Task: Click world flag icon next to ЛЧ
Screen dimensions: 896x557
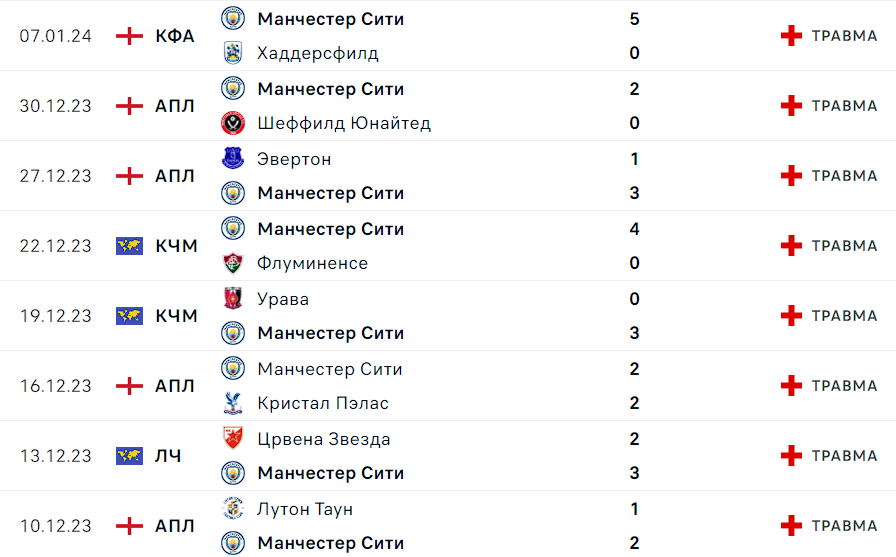Action: tap(129, 456)
